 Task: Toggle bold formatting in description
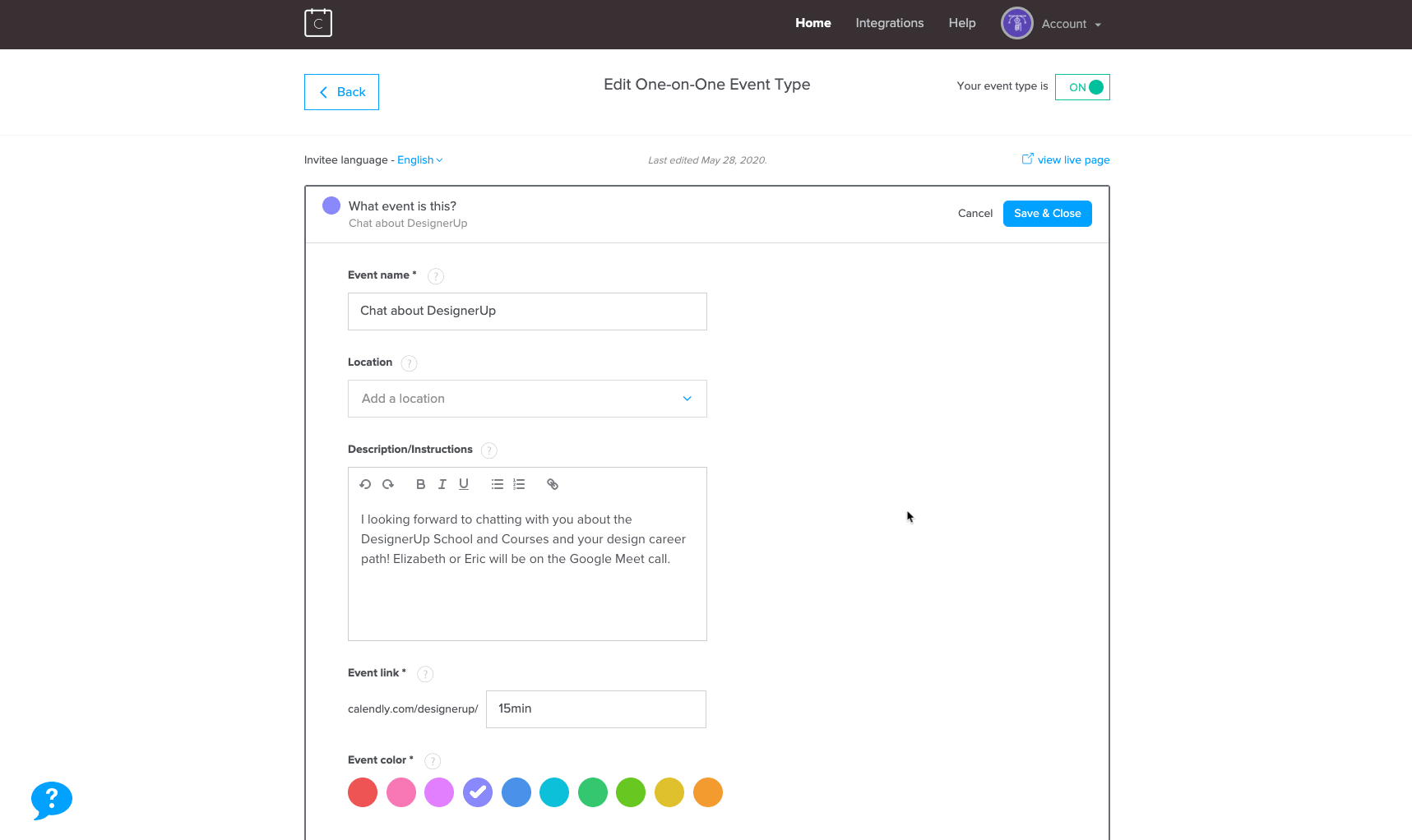[x=420, y=484]
